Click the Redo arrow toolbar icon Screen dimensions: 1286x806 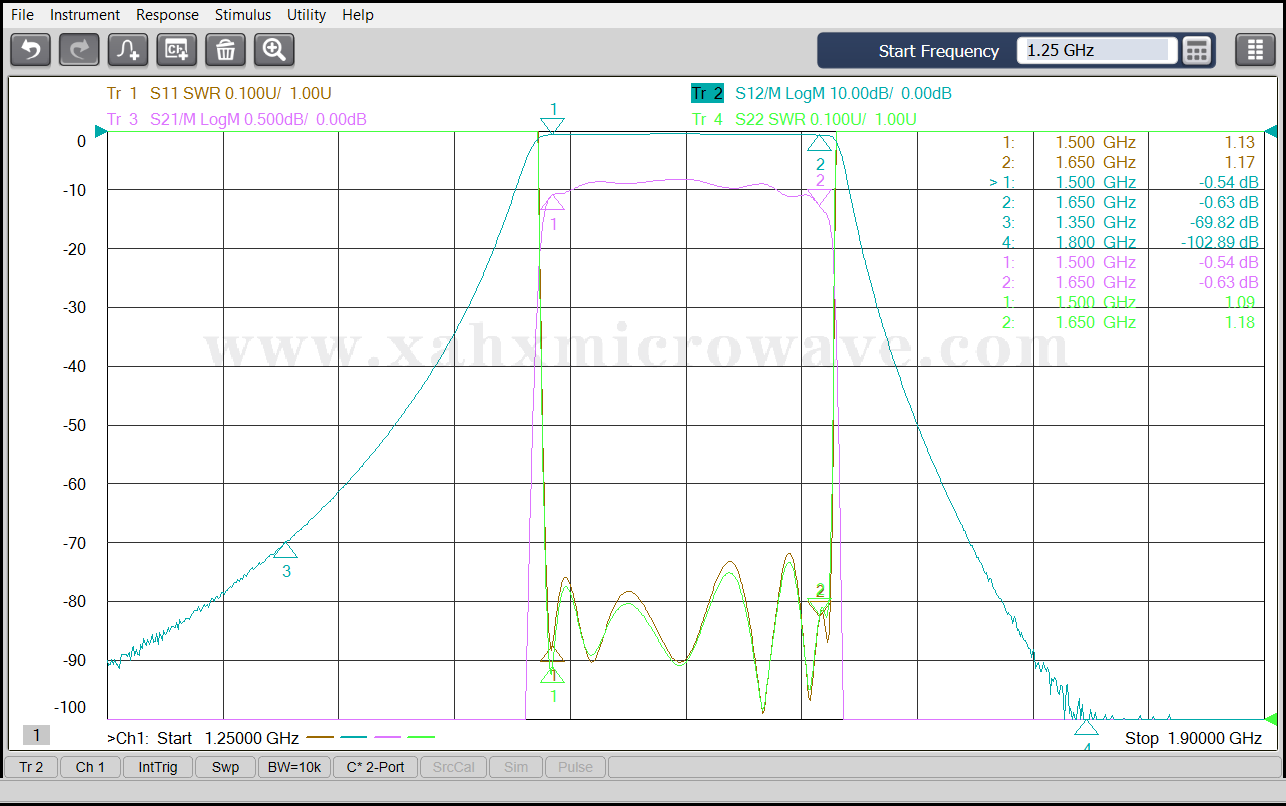coord(79,49)
